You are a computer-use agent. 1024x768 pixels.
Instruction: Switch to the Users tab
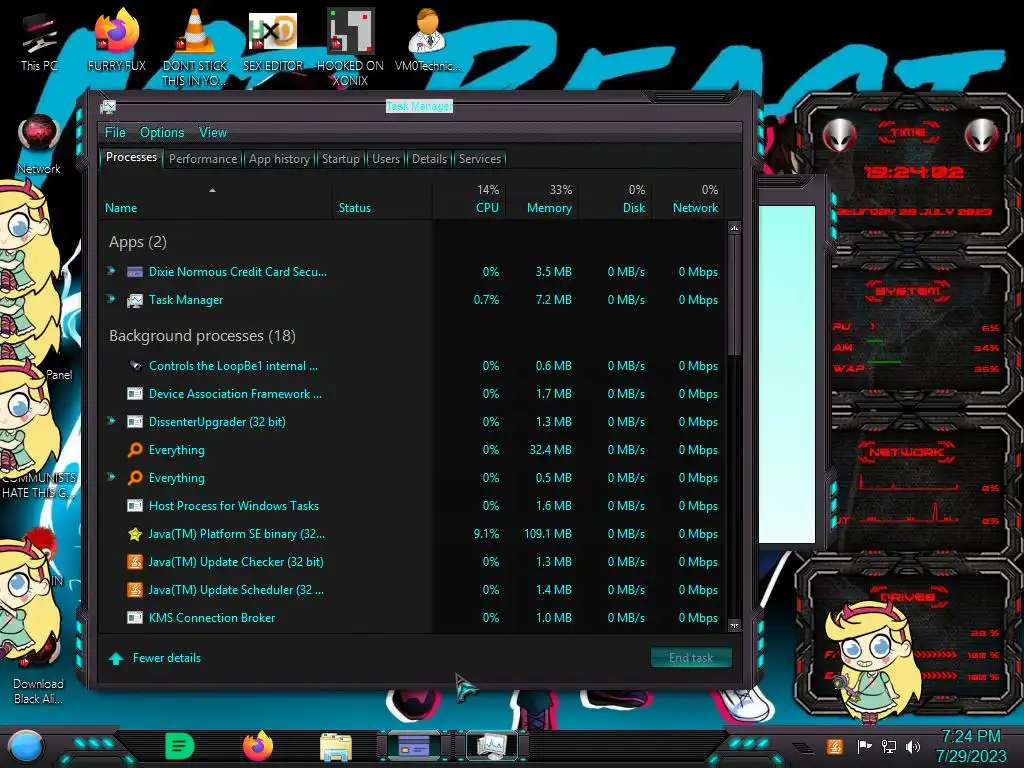click(x=386, y=159)
